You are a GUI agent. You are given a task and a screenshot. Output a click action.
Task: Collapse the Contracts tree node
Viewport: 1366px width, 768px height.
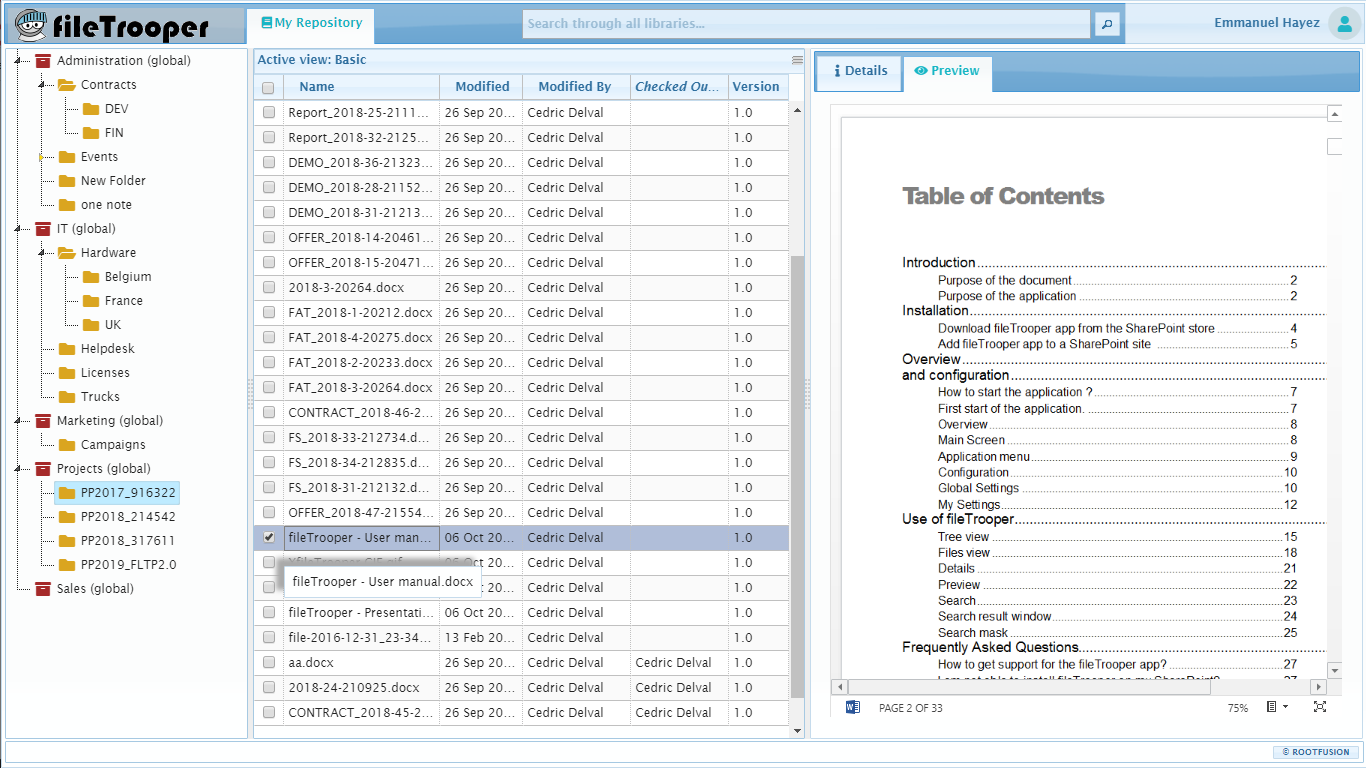[43, 85]
